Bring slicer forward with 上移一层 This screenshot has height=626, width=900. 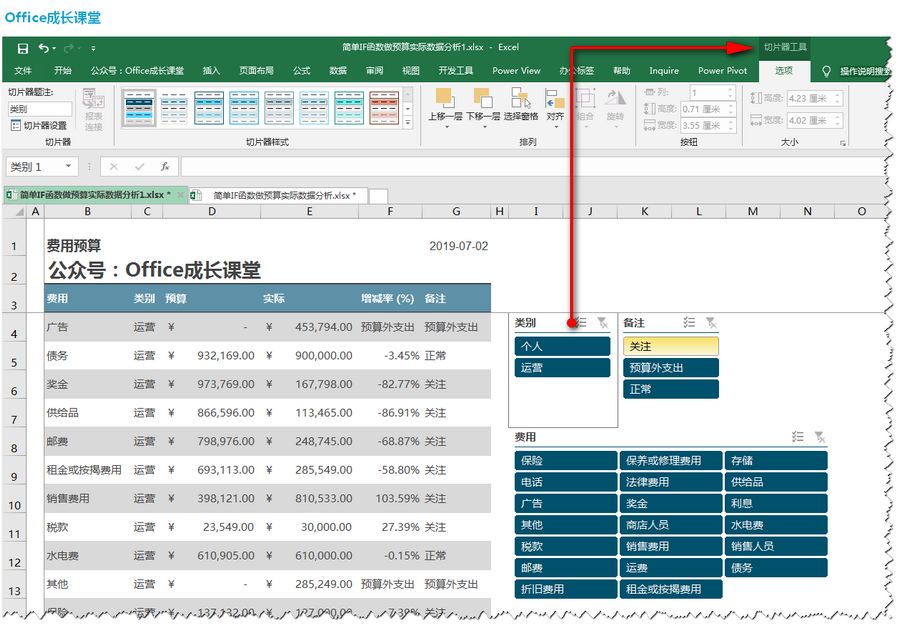445,106
